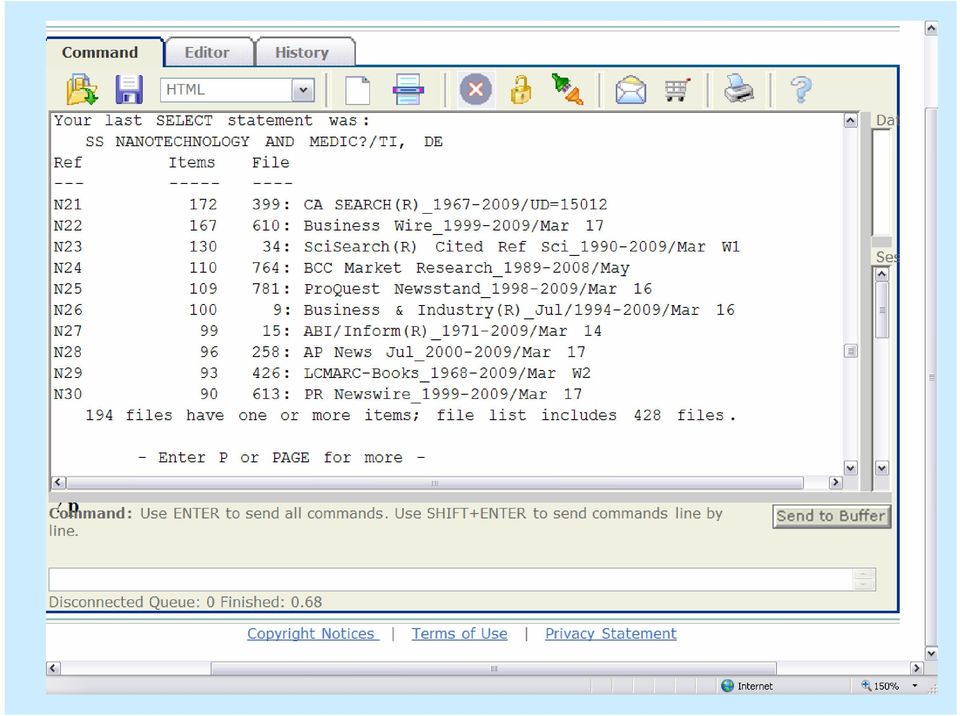The width and height of the screenshot is (960, 716).
Task: Open the Copyright Notices link
Action: coord(312,634)
